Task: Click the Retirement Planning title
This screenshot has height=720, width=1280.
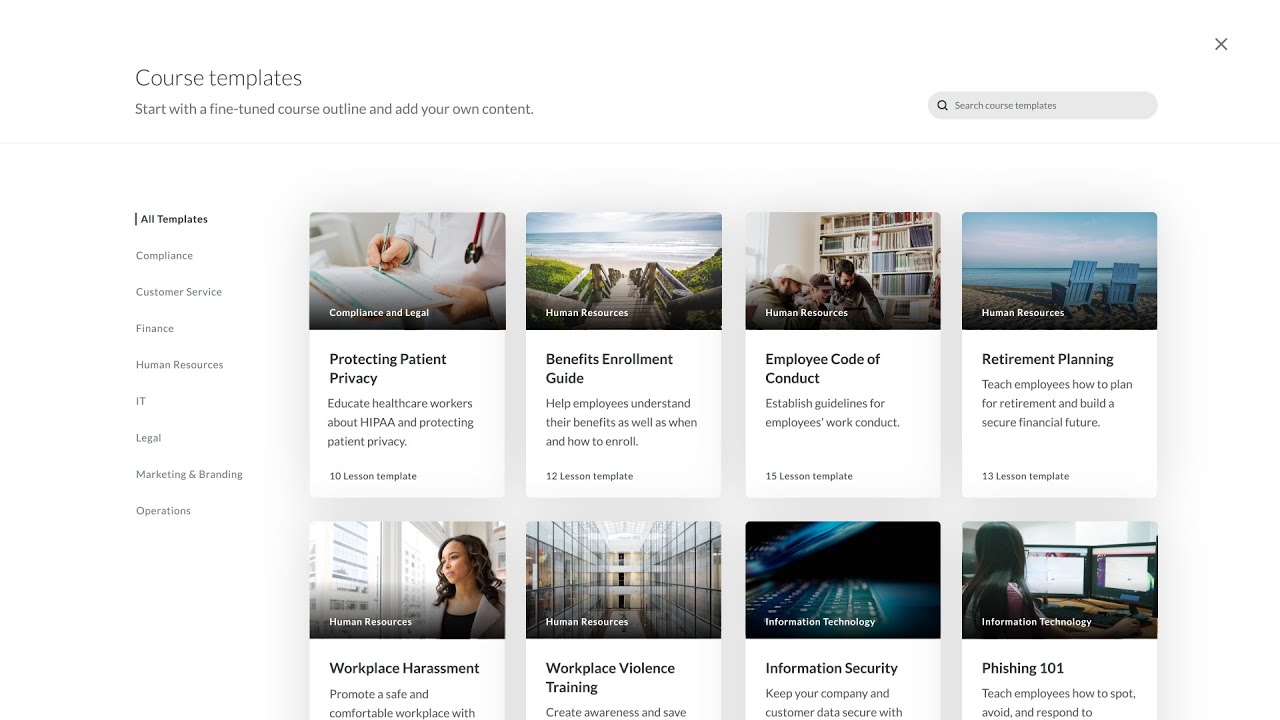Action: [1048, 359]
